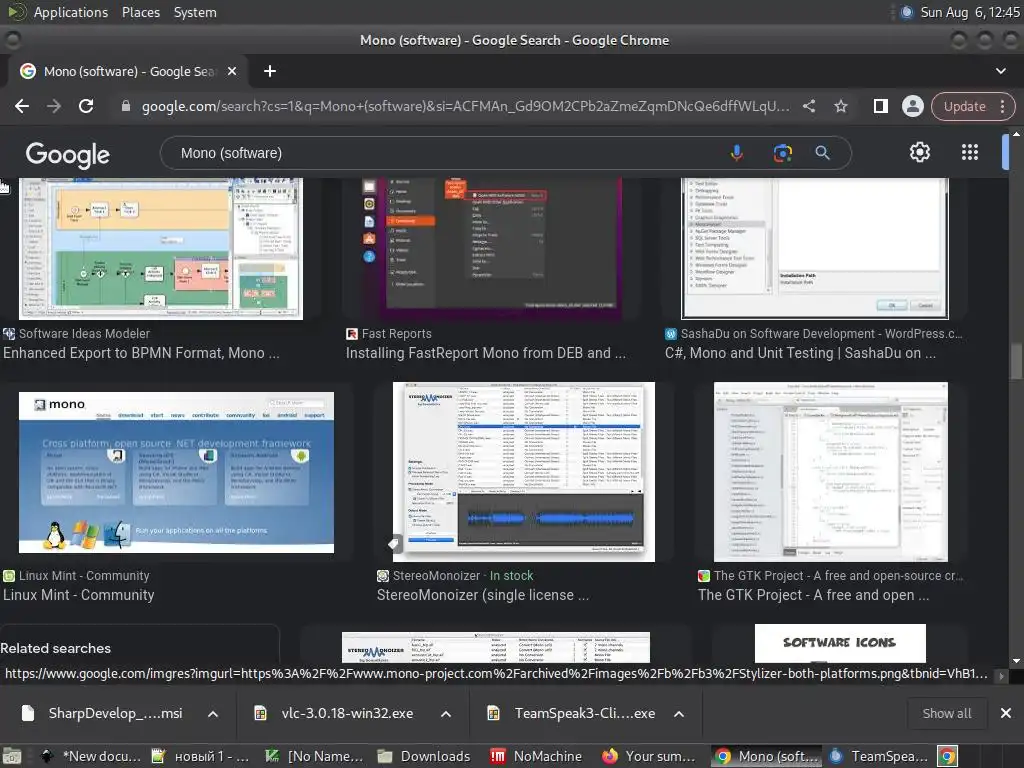Viewport: 1024px width, 768px height.
Task: Open C#, Mono and Unit Testing link
Action: click(800, 353)
